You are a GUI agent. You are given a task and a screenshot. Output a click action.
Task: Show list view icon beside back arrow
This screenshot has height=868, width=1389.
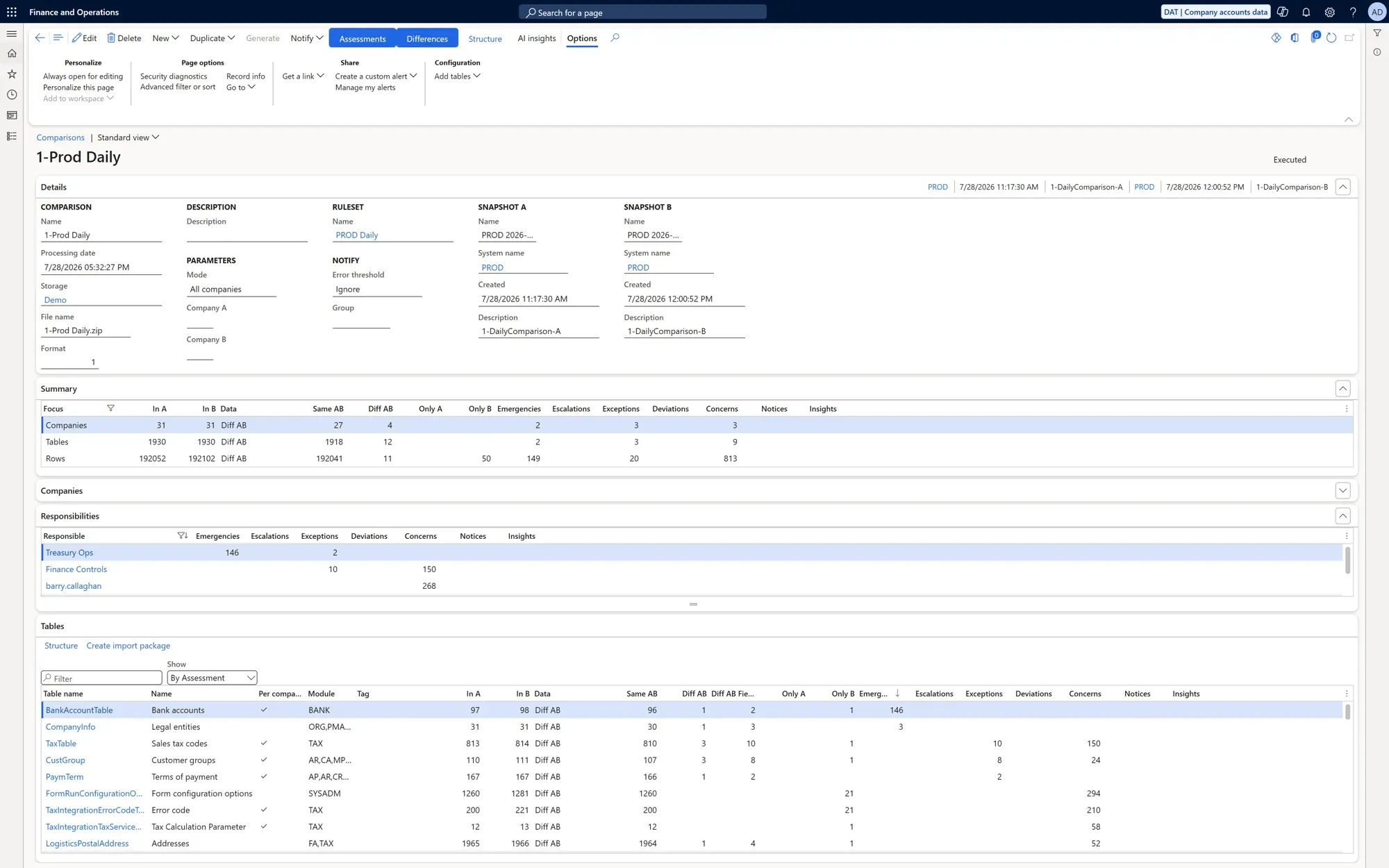pos(58,38)
